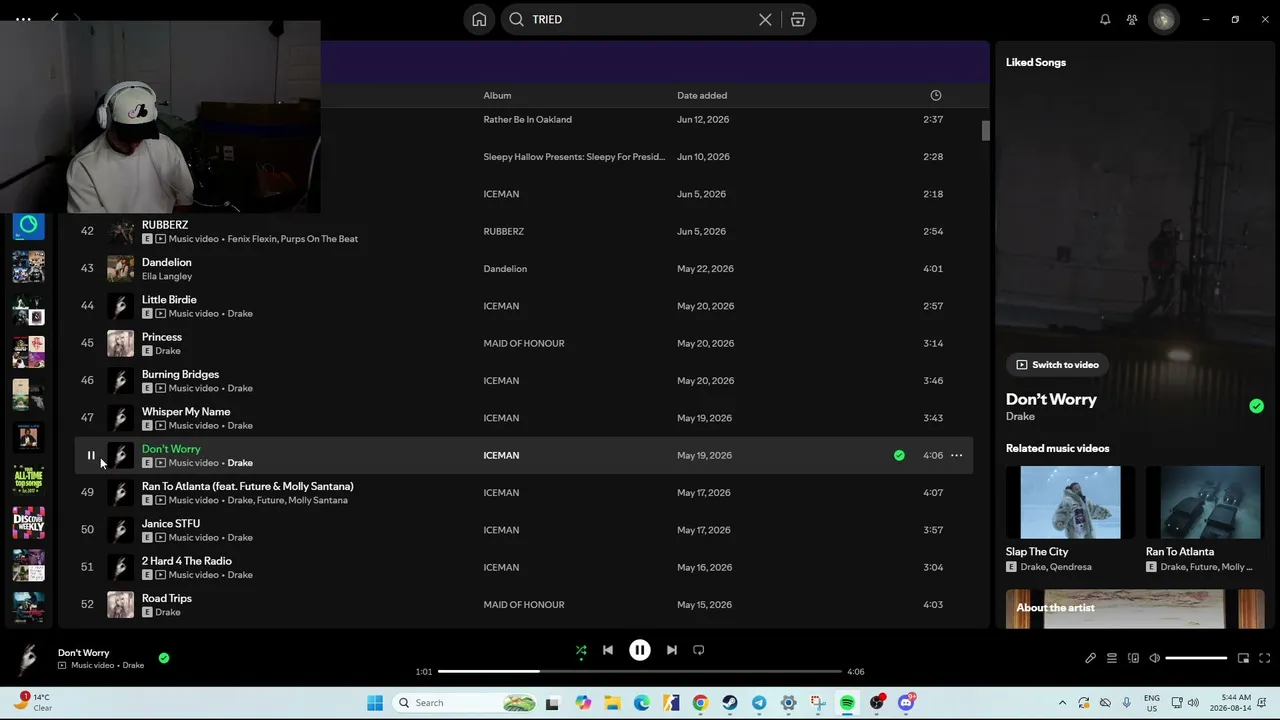Select the Whisper My Name track title
Image resolution: width=1280 pixels, height=720 pixels.
coord(186,412)
